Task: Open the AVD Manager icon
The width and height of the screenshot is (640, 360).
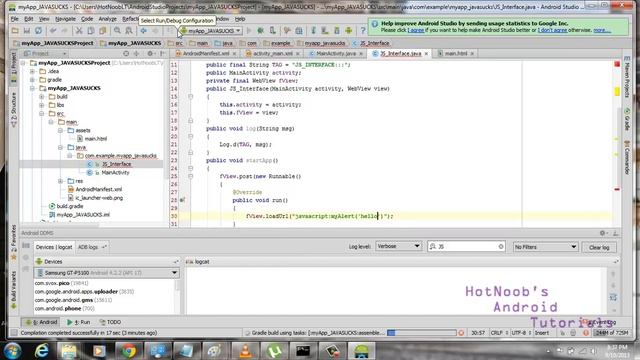Action: [x=325, y=31]
